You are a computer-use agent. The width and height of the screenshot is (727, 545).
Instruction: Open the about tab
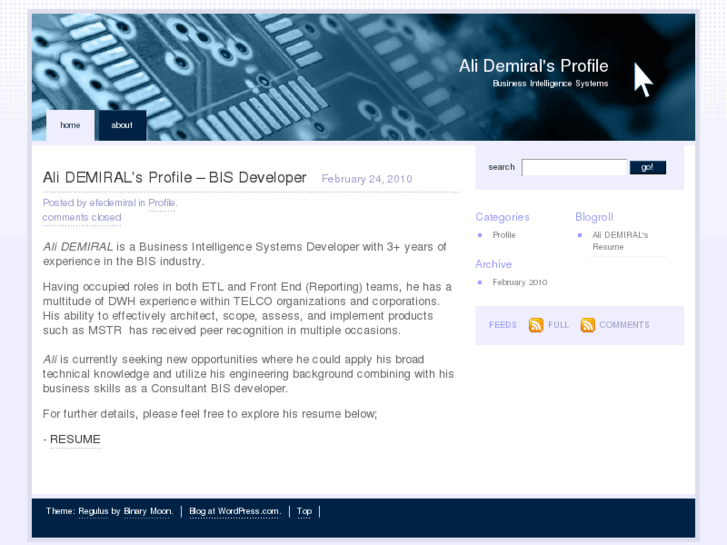coord(122,125)
